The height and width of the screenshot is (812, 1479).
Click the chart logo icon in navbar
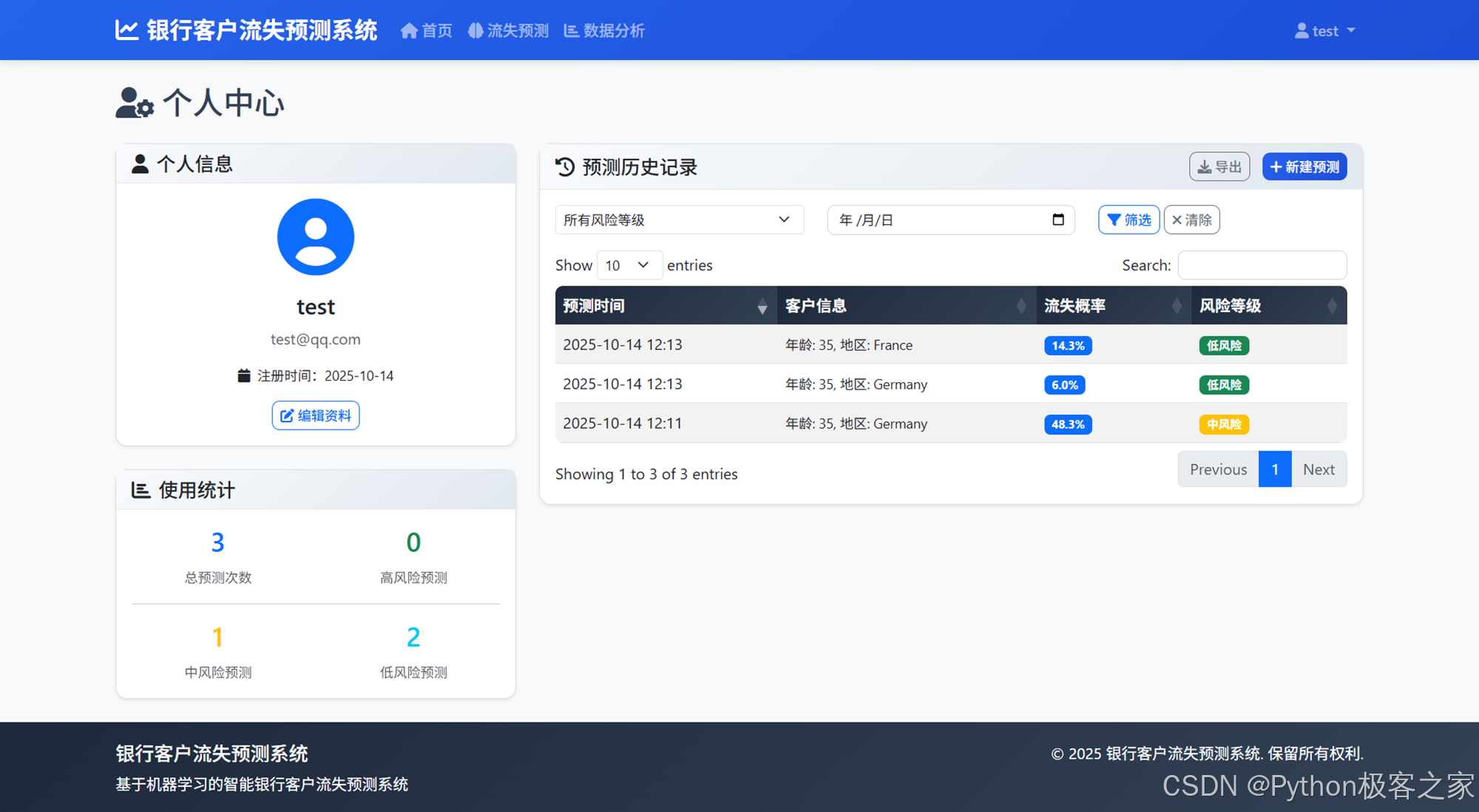(x=126, y=30)
